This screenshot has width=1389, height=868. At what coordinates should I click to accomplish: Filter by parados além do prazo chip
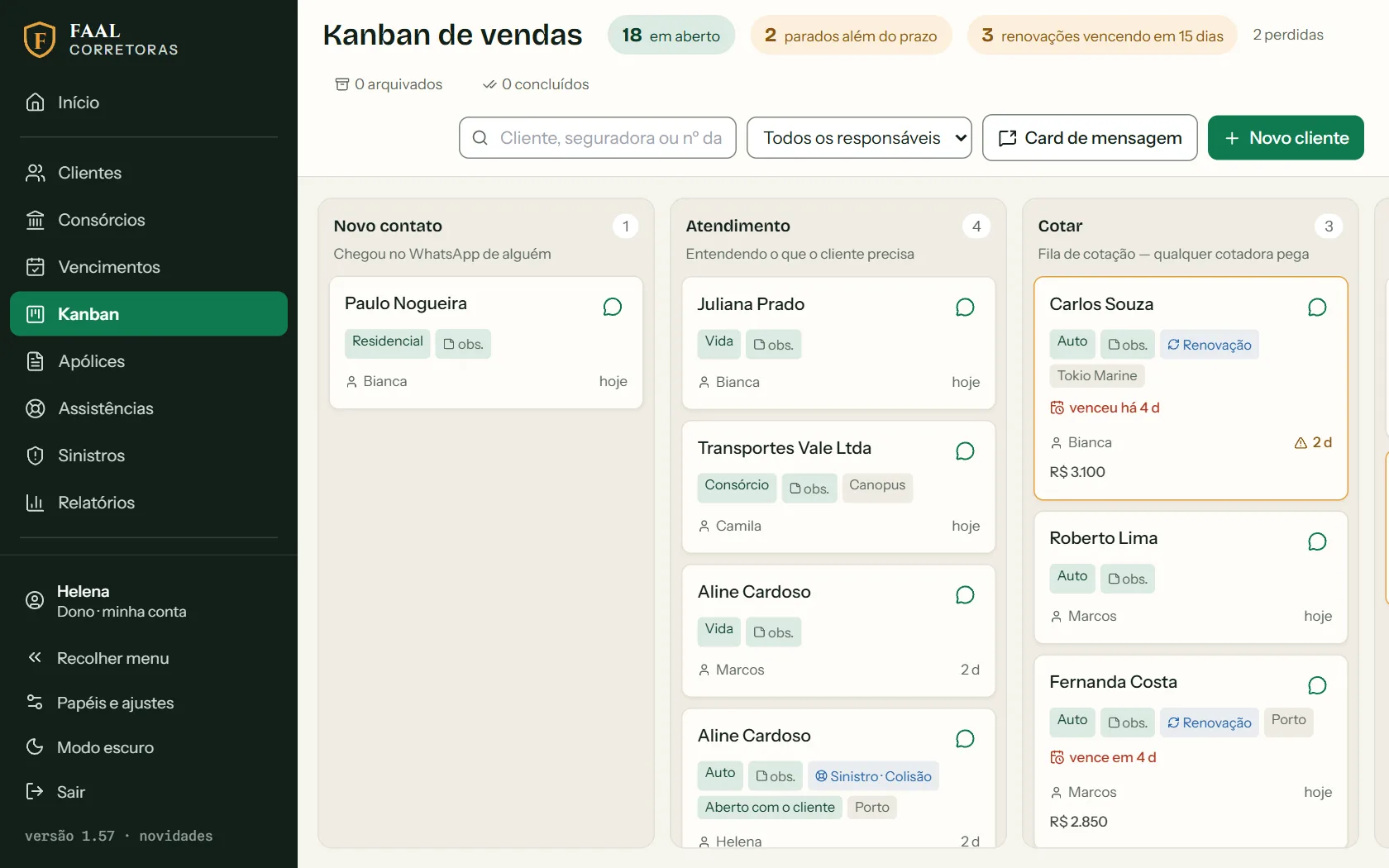851,35
